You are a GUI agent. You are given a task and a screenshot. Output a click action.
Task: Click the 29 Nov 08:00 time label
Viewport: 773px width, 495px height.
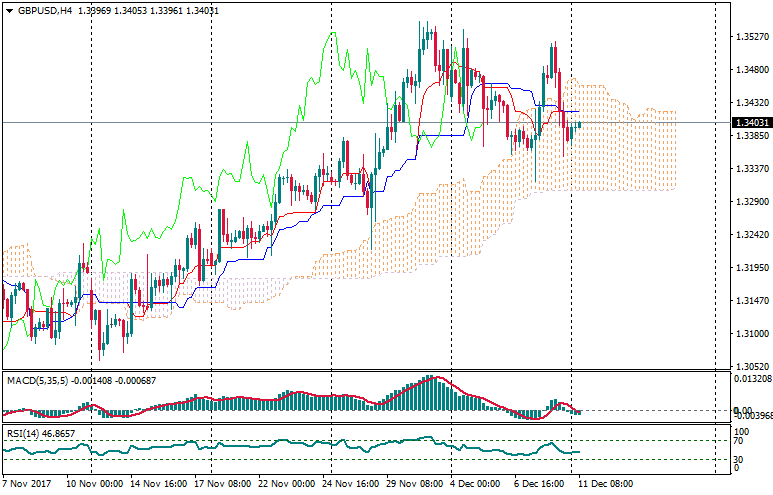pos(416,483)
